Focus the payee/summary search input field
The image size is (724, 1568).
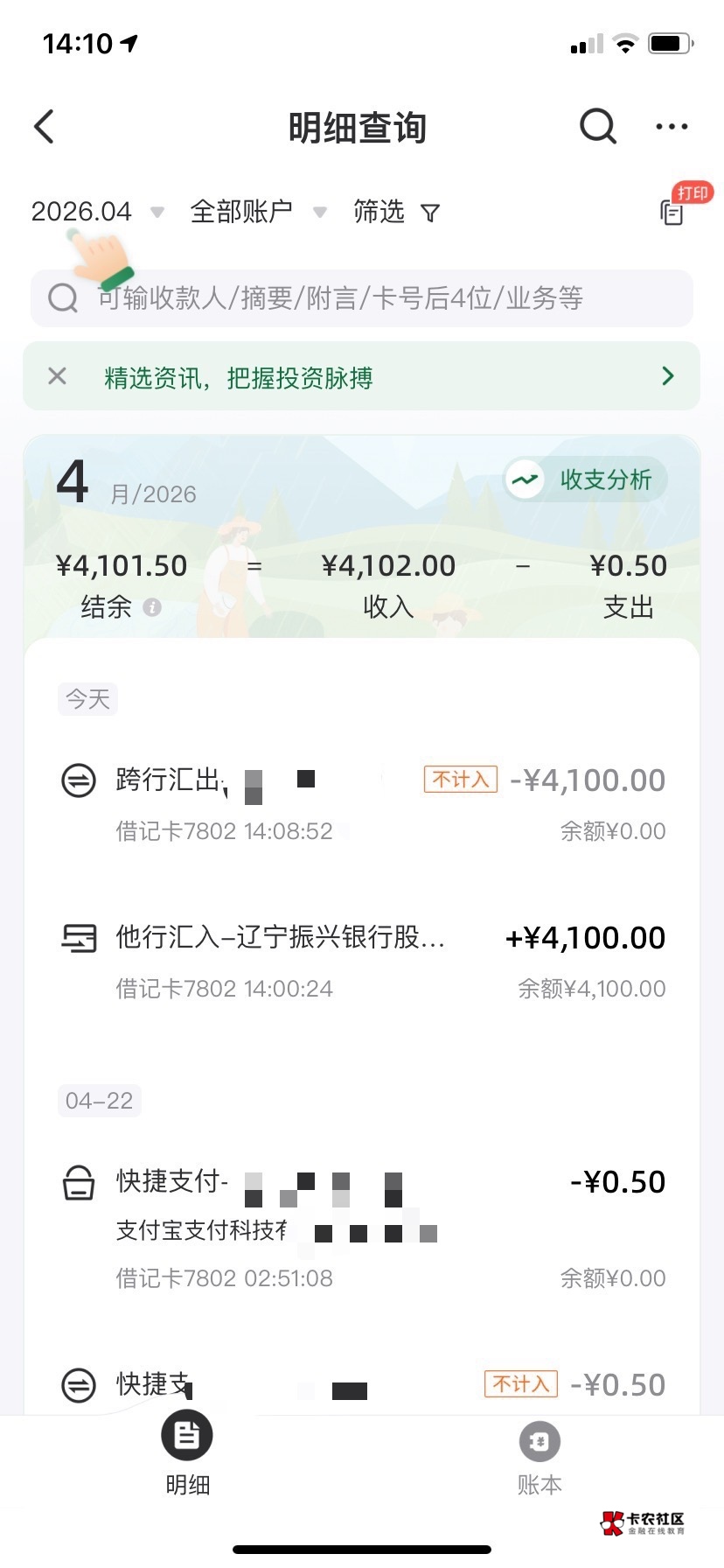(362, 298)
